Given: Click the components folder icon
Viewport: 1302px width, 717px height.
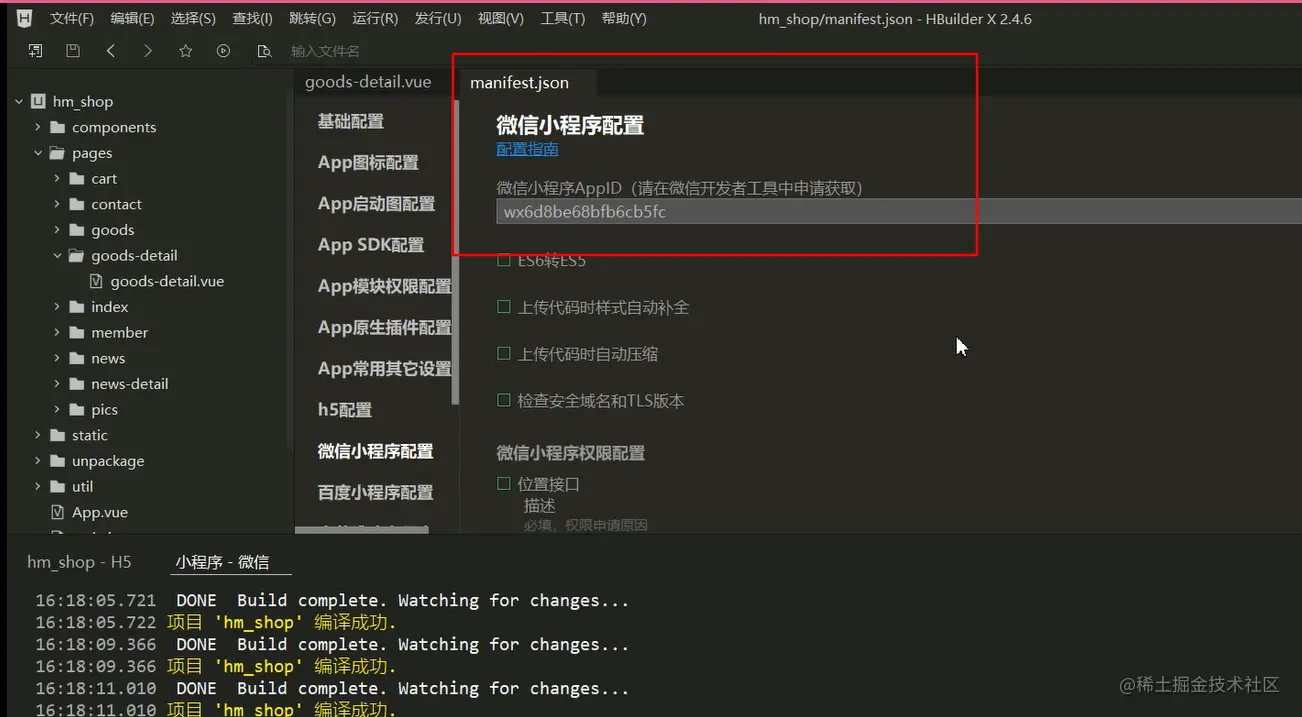Looking at the screenshot, I should pyautogui.click(x=57, y=127).
